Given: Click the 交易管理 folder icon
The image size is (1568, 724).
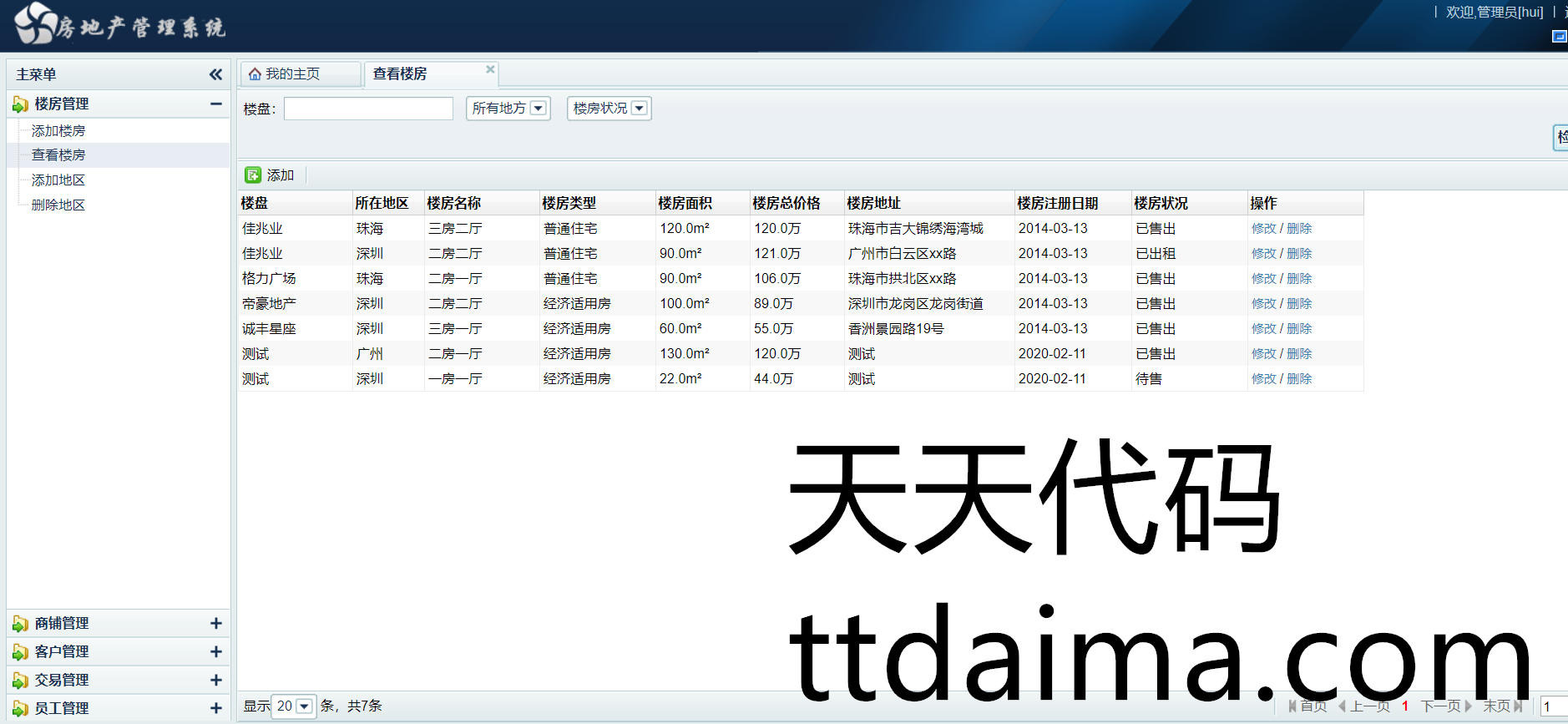Looking at the screenshot, I should pos(20,681).
